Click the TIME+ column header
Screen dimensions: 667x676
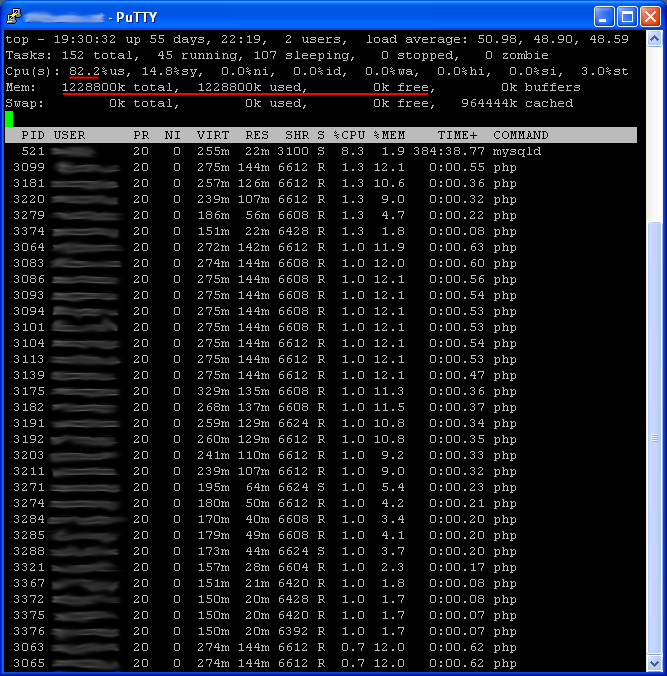[x=457, y=135]
